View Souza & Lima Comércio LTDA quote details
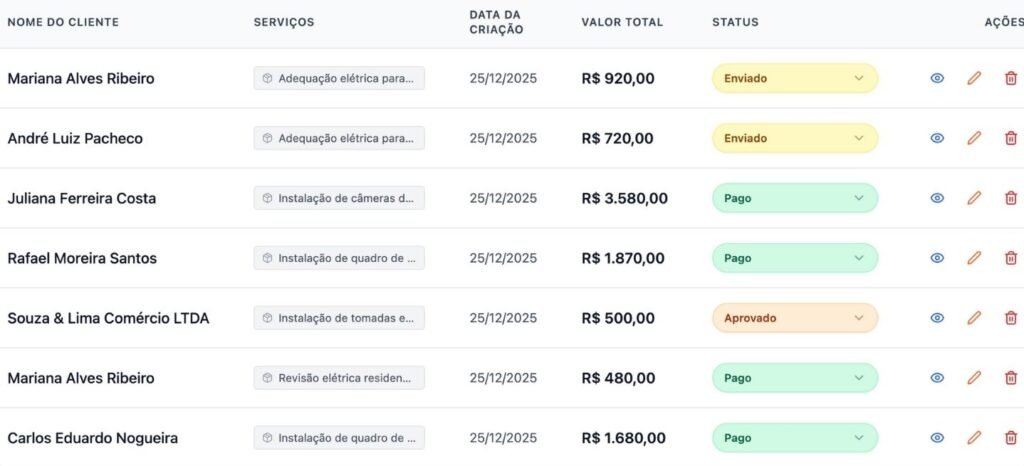 pos(937,318)
